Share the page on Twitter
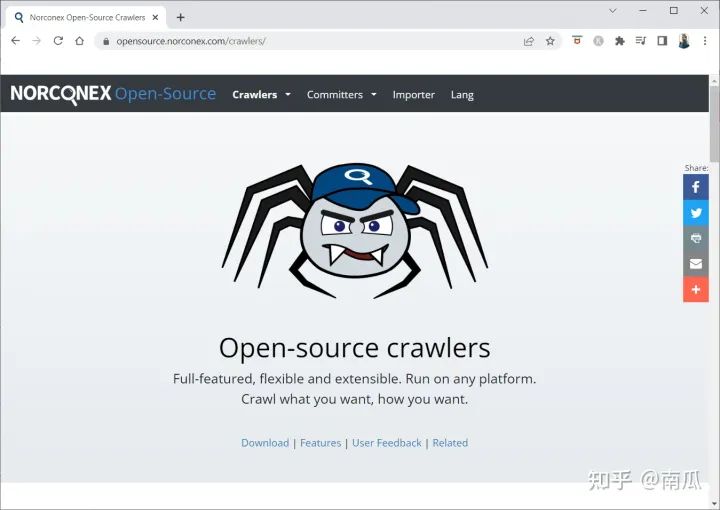 click(696, 213)
